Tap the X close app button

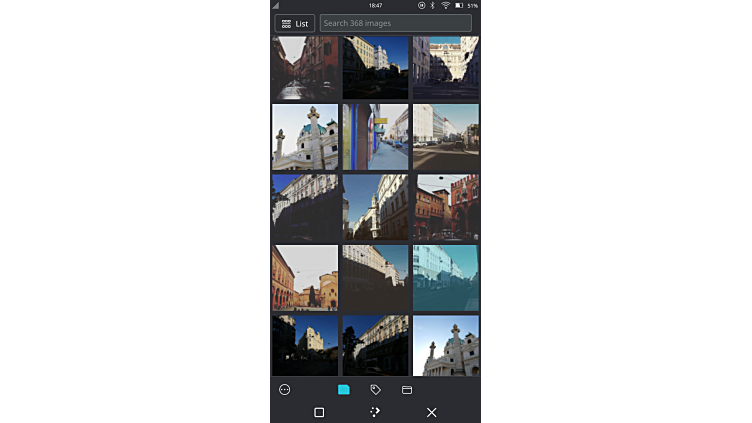[432, 412]
